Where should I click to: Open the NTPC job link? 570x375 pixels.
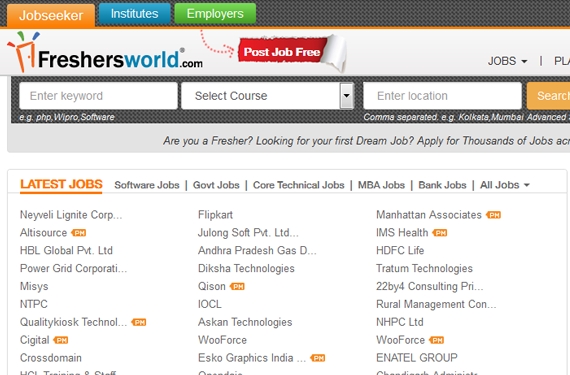pos(34,304)
